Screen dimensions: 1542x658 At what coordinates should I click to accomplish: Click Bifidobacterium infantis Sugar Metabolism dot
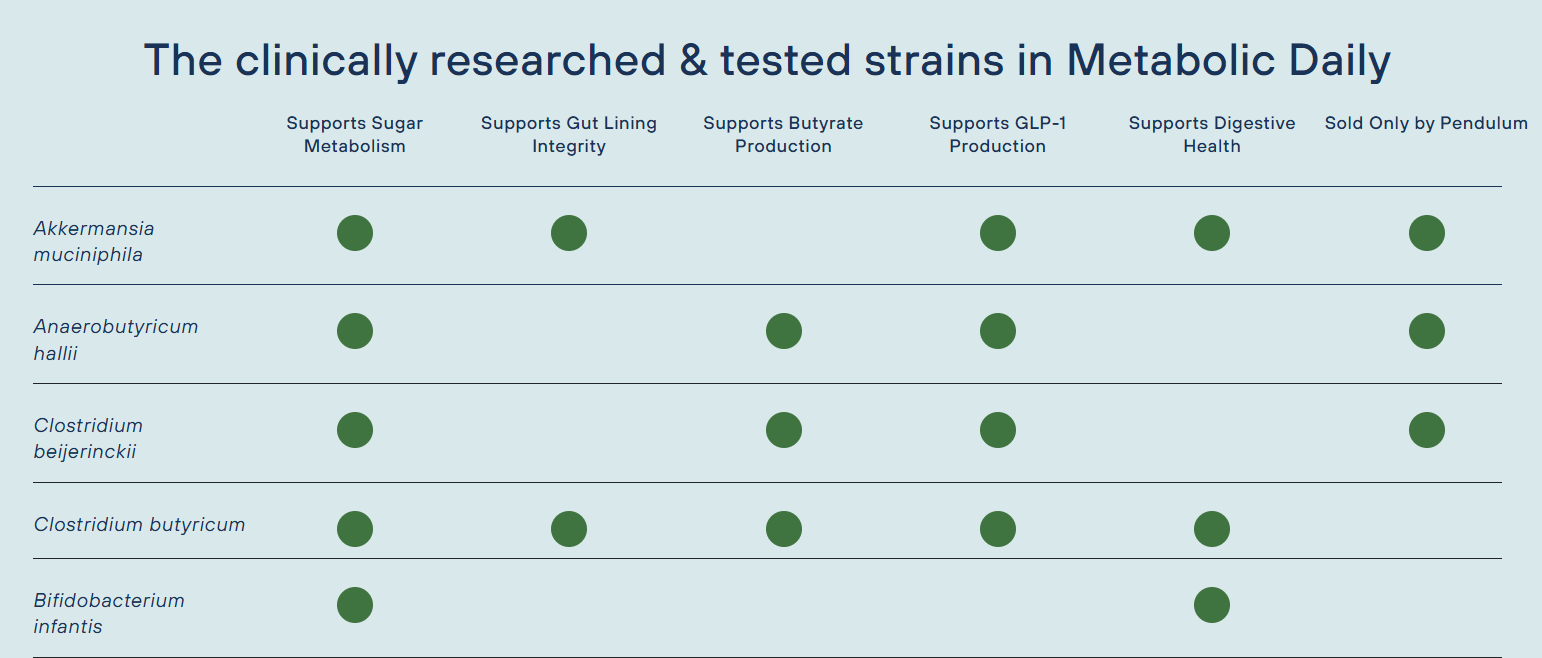pos(355,605)
